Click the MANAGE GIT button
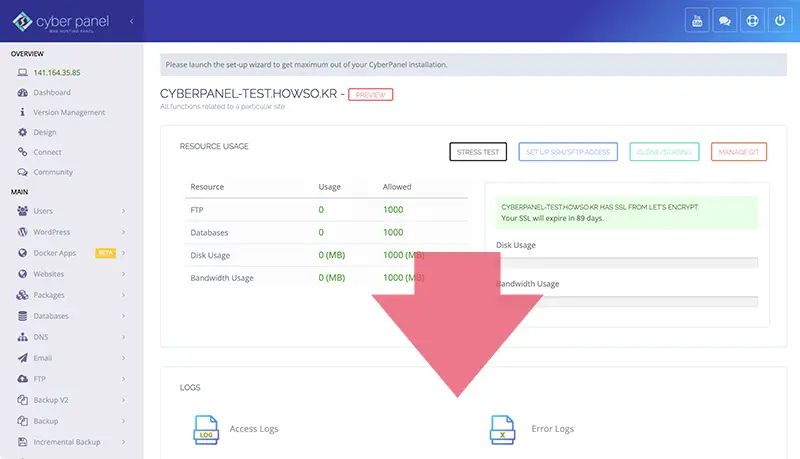800x459 pixels. click(x=739, y=151)
